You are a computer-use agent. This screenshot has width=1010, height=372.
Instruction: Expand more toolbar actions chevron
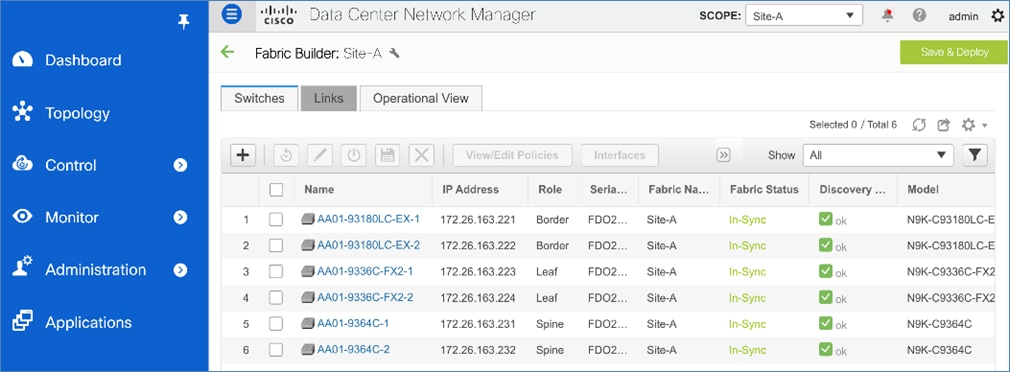pos(723,155)
